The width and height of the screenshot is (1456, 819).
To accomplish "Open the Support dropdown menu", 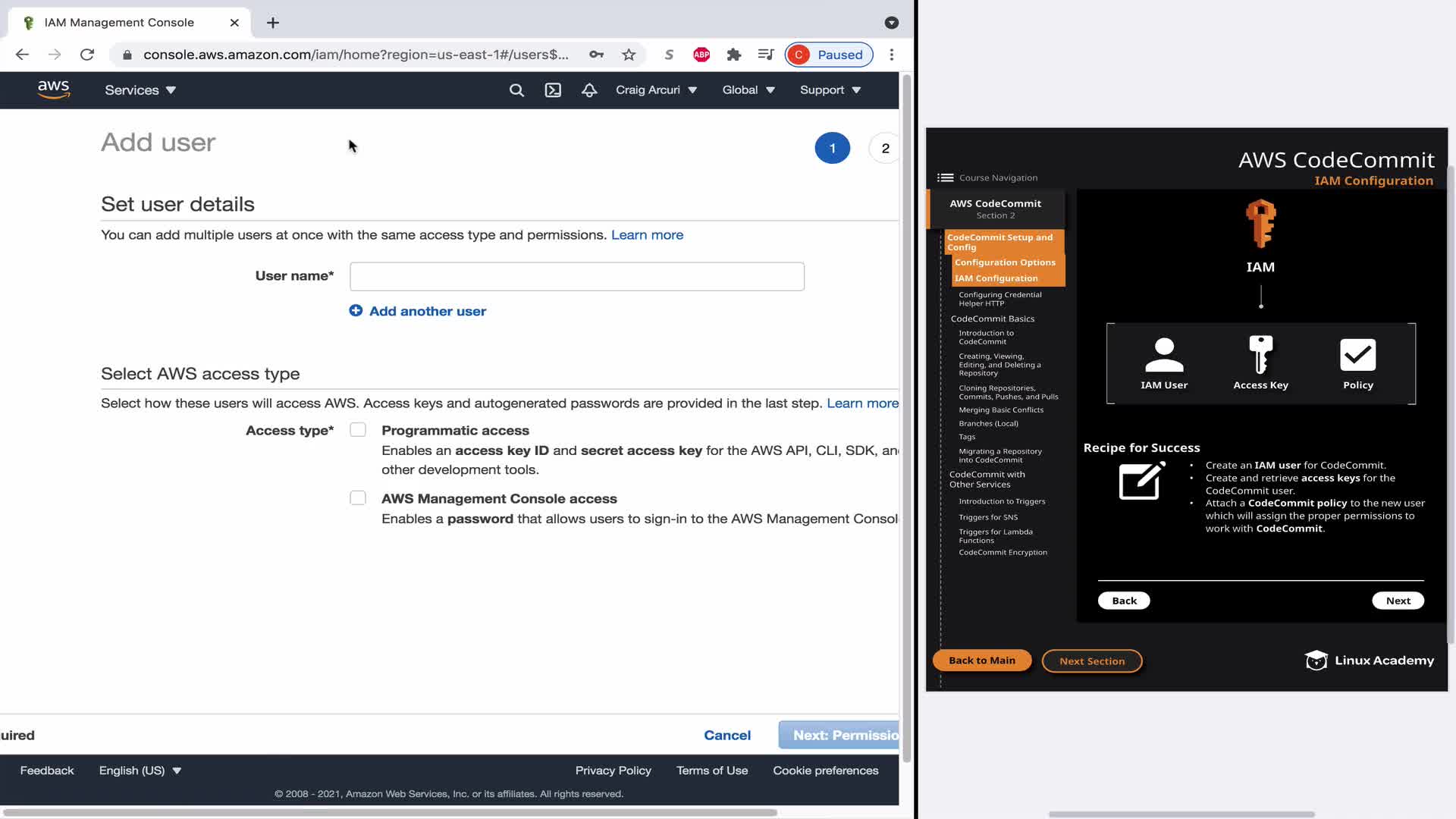I will [x=830, y=90].
